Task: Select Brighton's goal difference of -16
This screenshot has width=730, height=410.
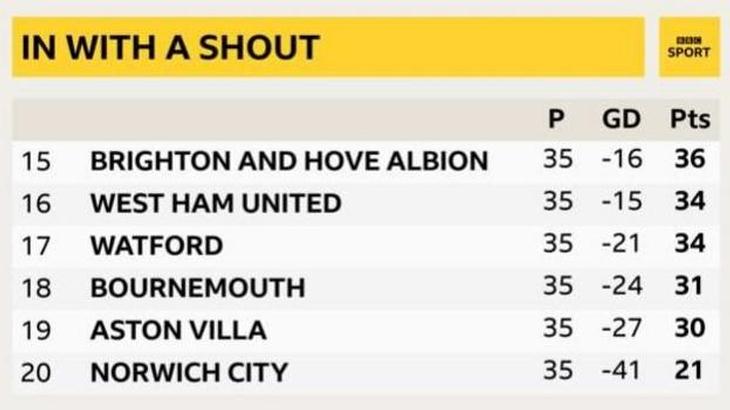Action: click(x=620, y=160)
